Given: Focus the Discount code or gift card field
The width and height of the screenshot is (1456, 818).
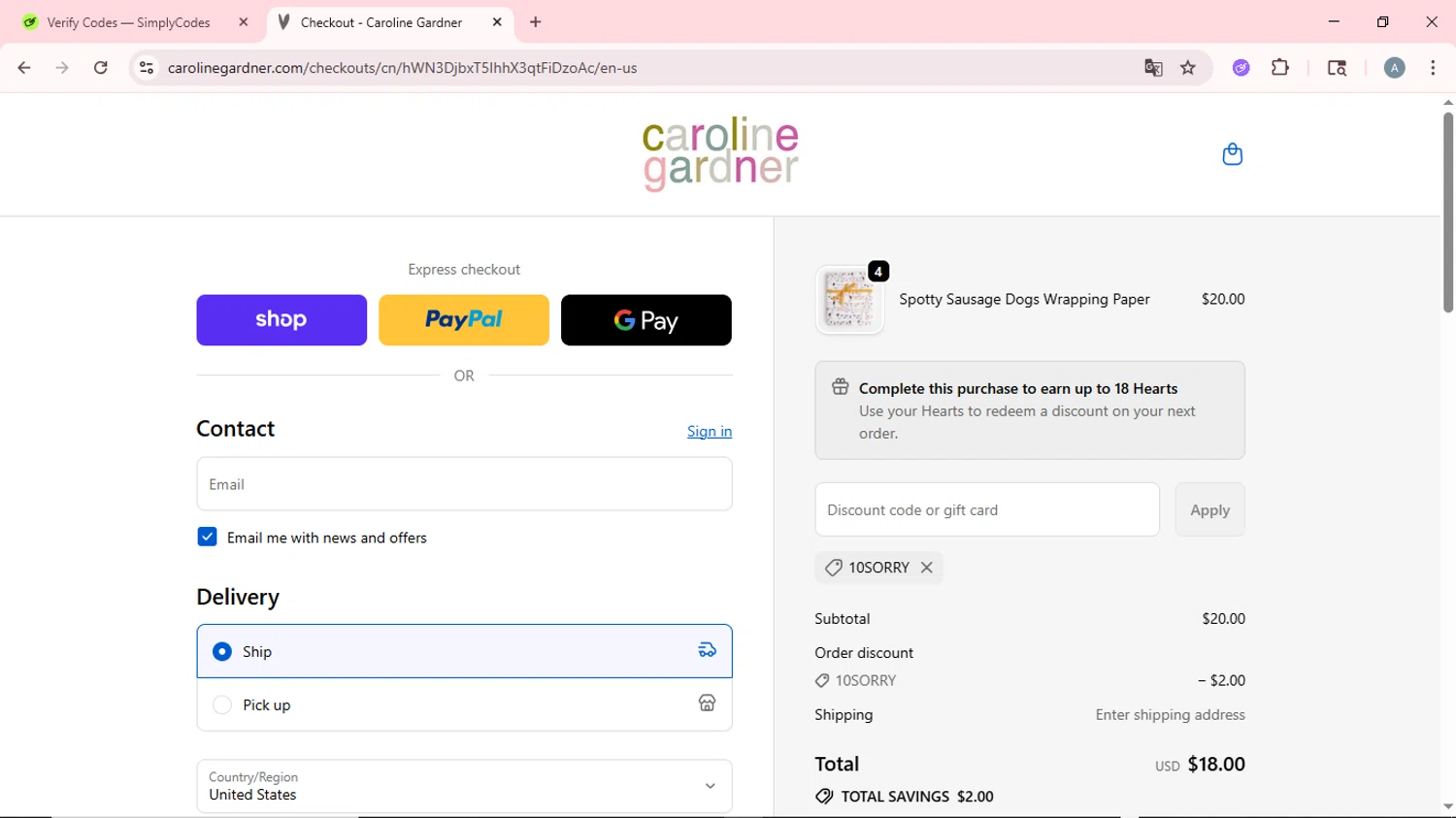Looking at the screenshot, I should 987,509.
